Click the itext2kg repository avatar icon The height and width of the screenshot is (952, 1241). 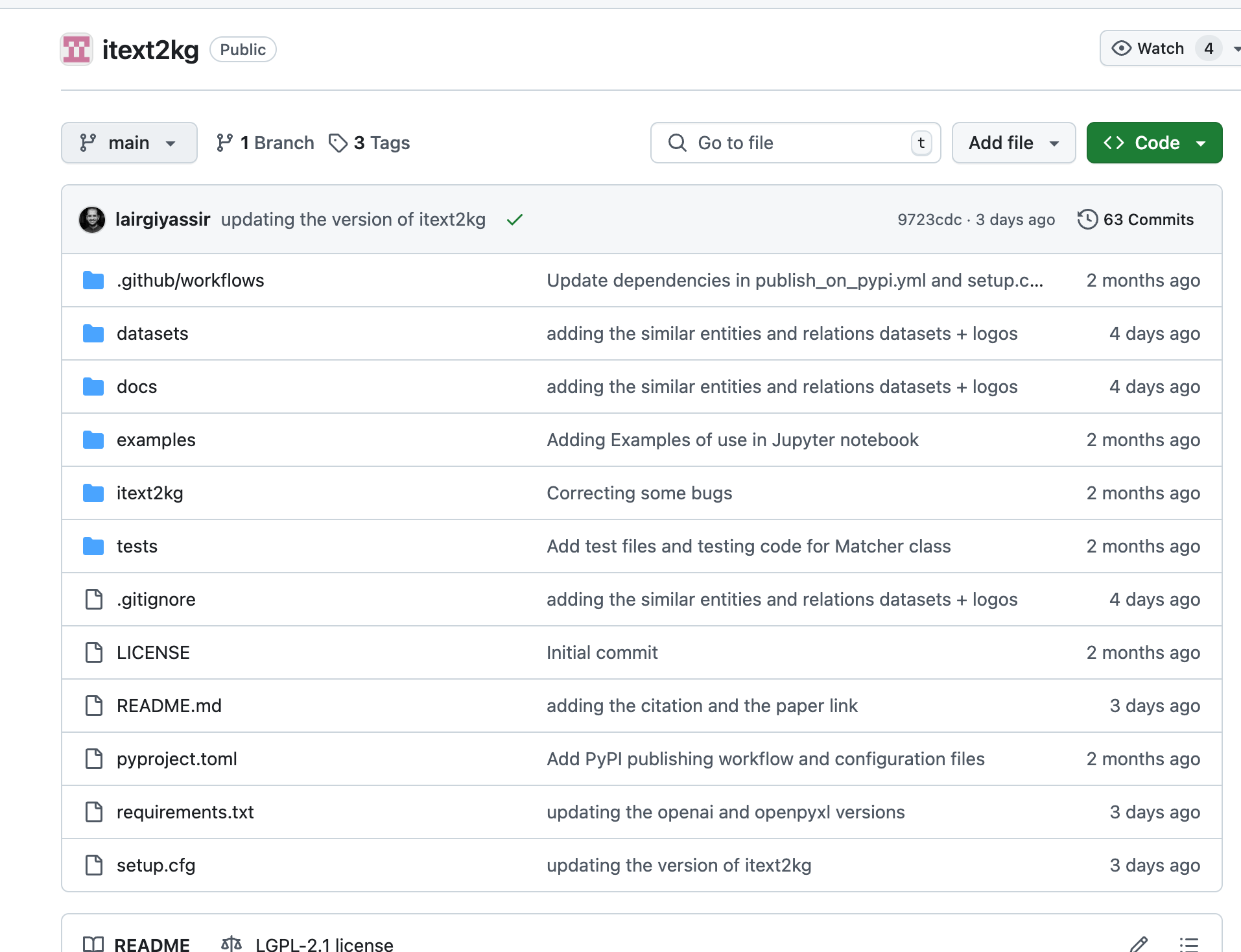77,50
